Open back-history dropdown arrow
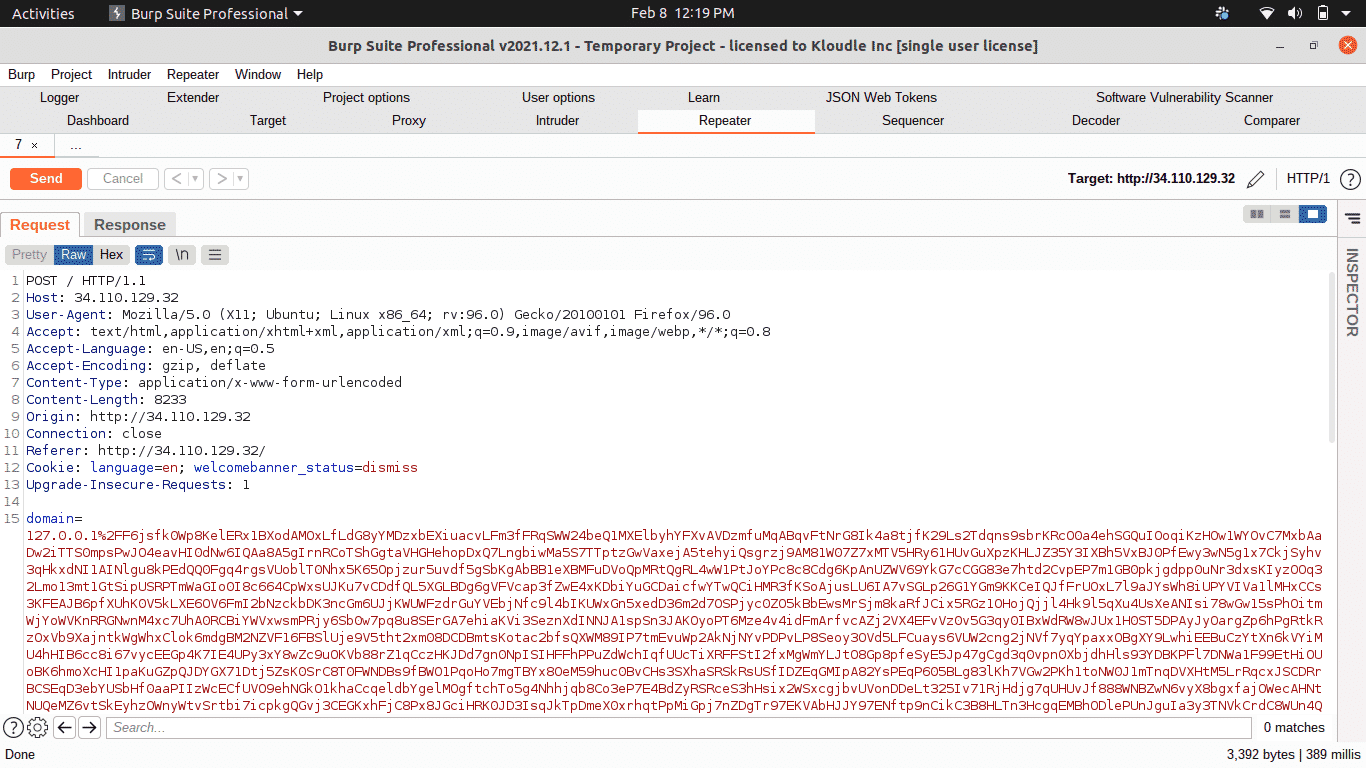The image size is (1366, 768). click(x=196, y=179)
